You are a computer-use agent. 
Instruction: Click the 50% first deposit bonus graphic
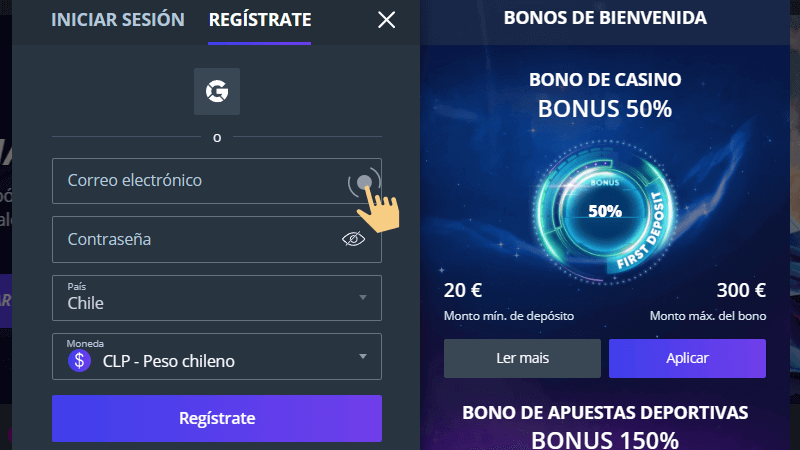604,209
